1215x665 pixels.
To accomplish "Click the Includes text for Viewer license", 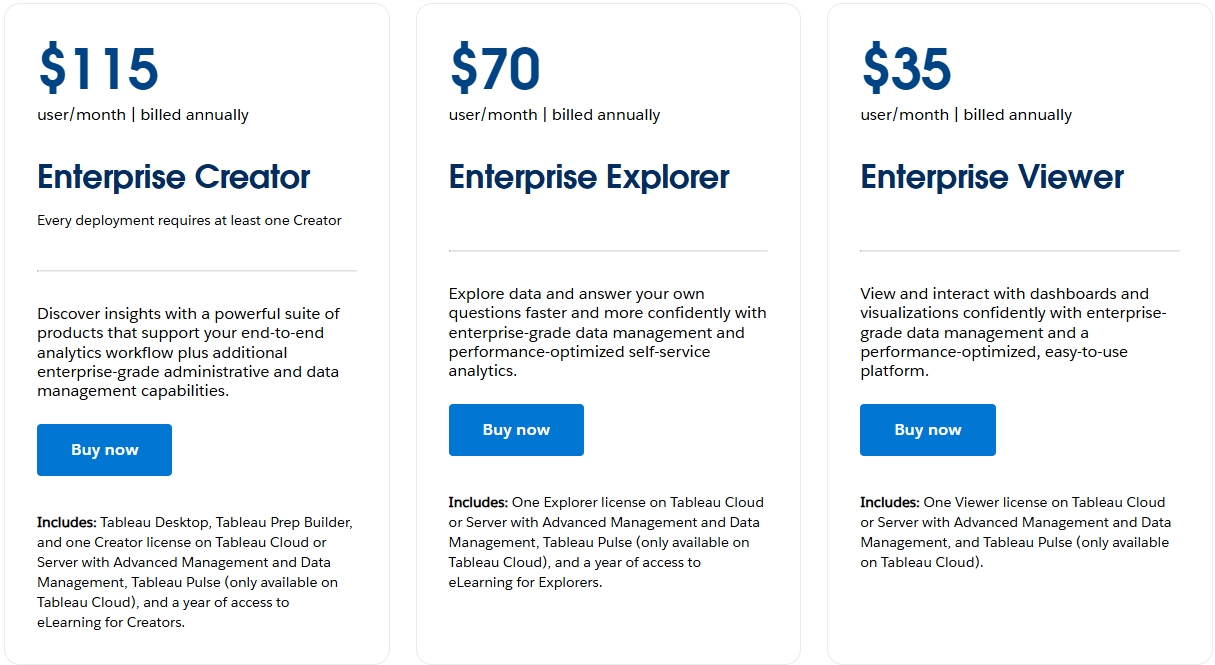I will click(x=1015, y=532).
